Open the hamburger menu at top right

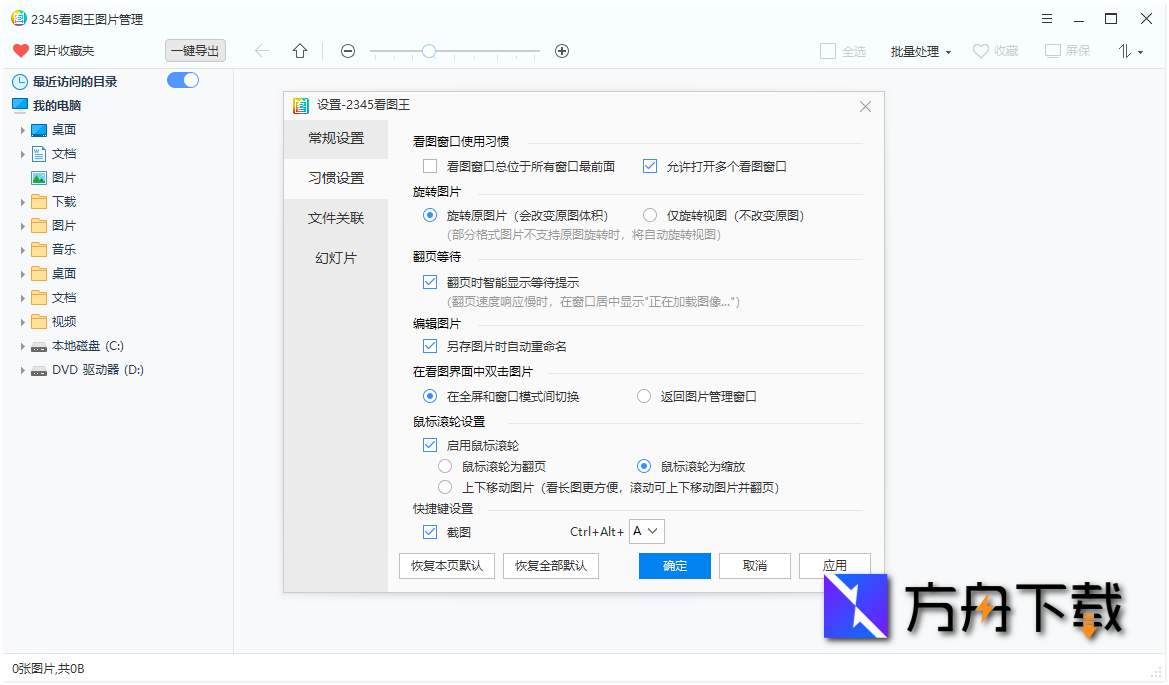pyautogui.click(x=1046, y=18)
